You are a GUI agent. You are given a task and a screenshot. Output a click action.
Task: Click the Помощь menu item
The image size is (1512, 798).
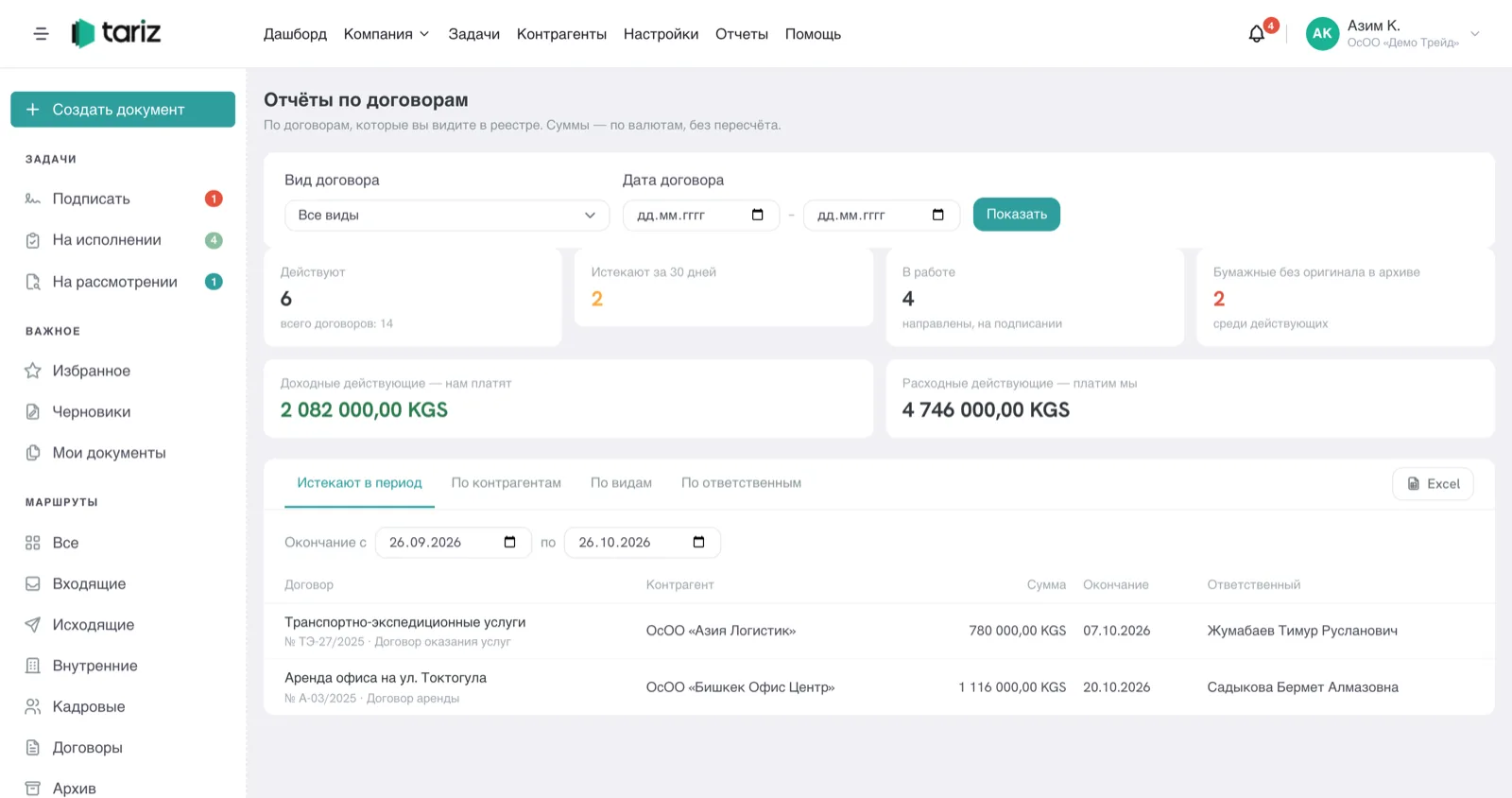tap(813, 34)
